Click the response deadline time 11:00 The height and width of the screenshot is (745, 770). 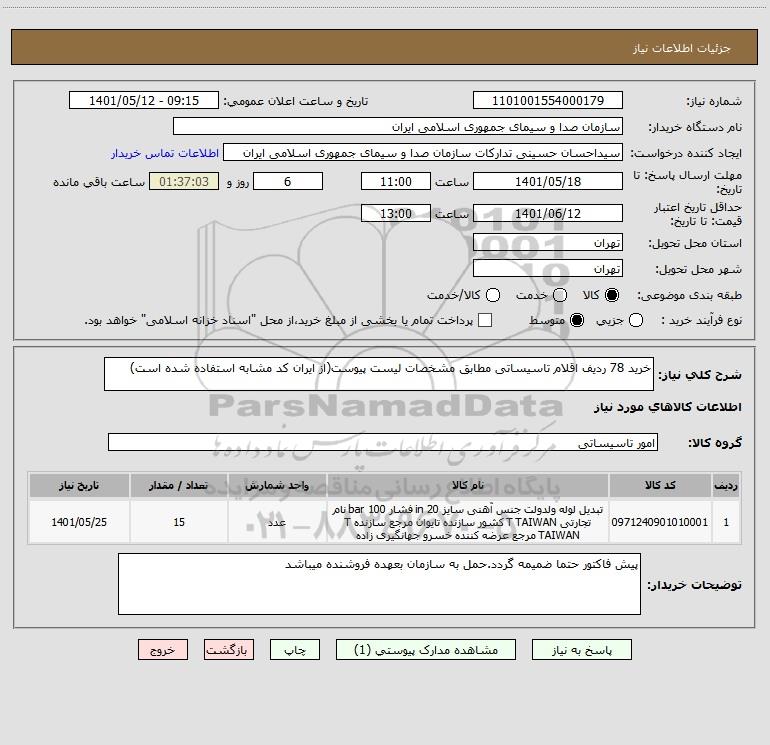[x=396, y=181]
